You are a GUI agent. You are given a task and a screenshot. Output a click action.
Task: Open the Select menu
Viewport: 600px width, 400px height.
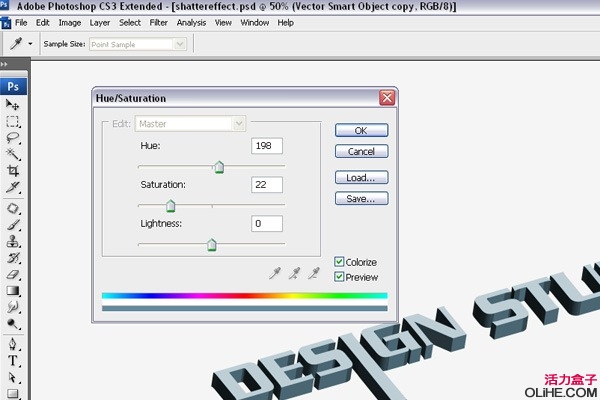point(130,23)
